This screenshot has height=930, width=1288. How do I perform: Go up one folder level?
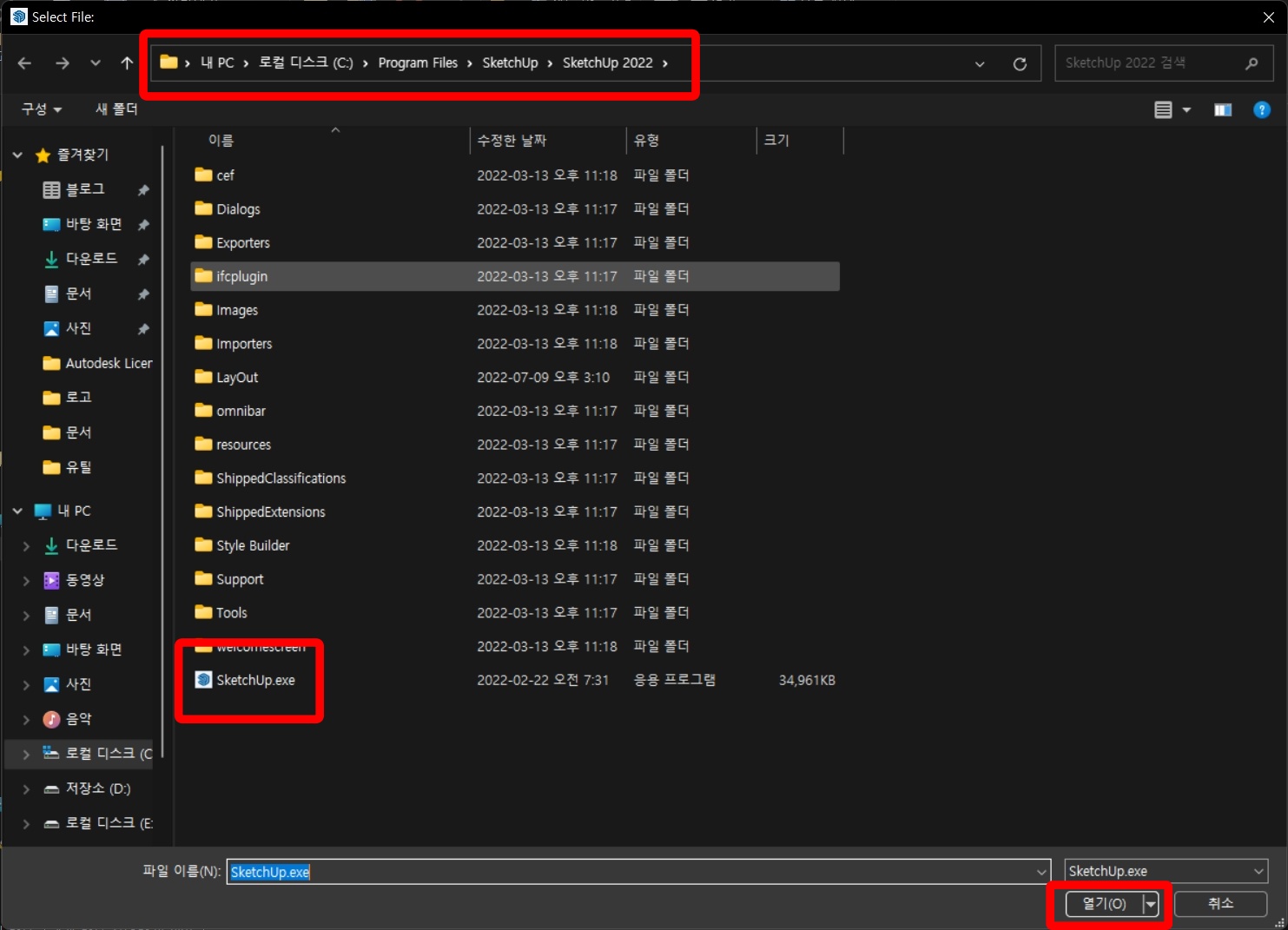click(x=127, y=63)
